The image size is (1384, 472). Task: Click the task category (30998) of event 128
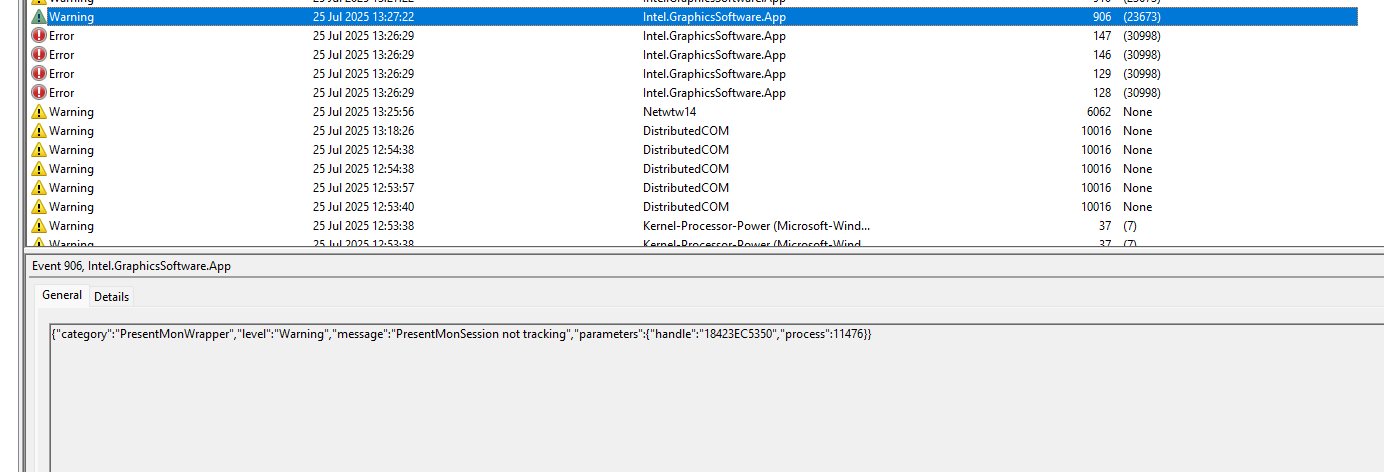1141,93
